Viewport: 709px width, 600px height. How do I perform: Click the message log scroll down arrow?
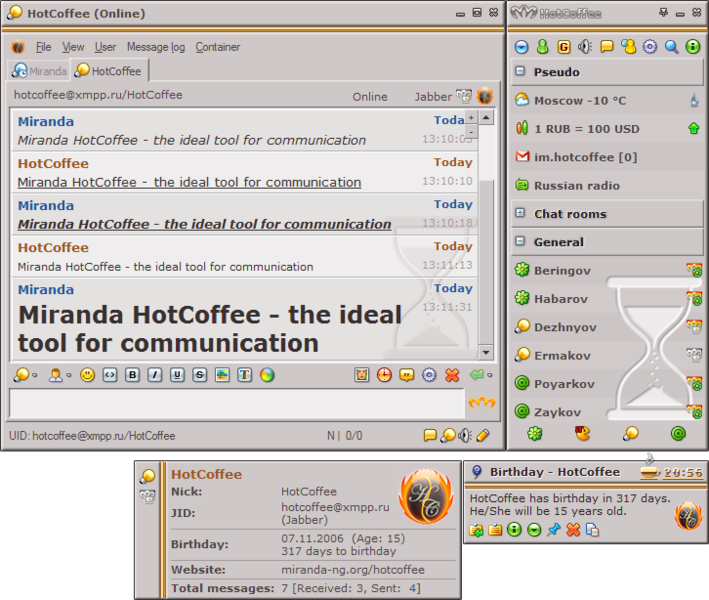486,352
